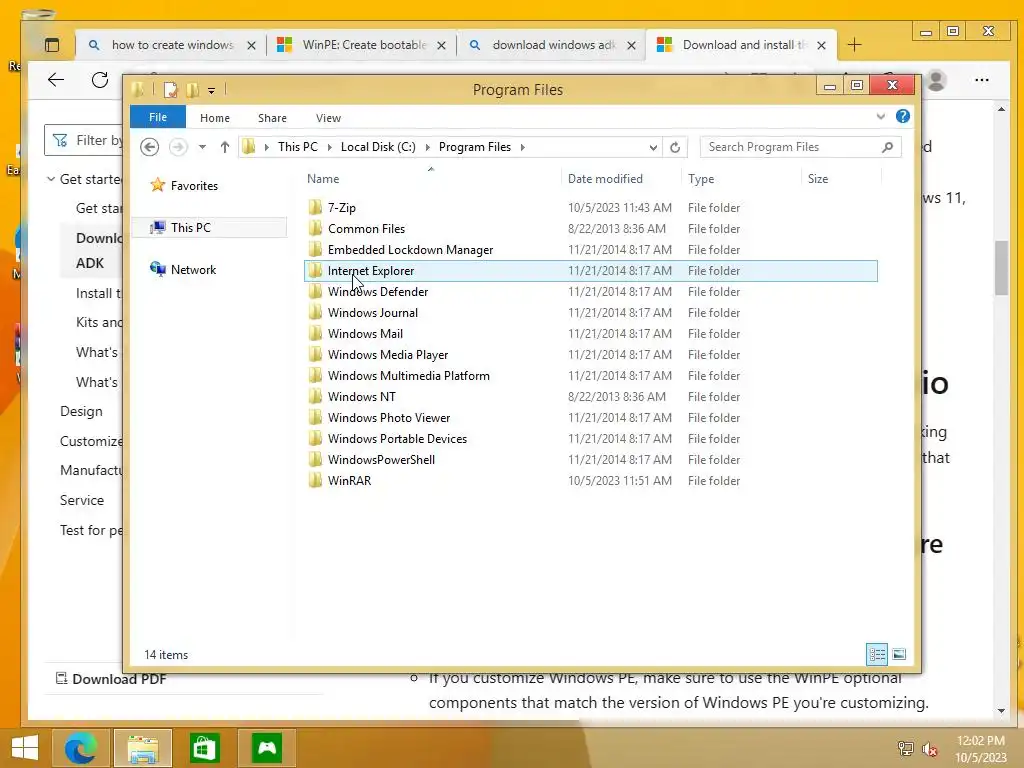
Task: Open the Share ribbon tab
Action: click(x=272, y=118)
